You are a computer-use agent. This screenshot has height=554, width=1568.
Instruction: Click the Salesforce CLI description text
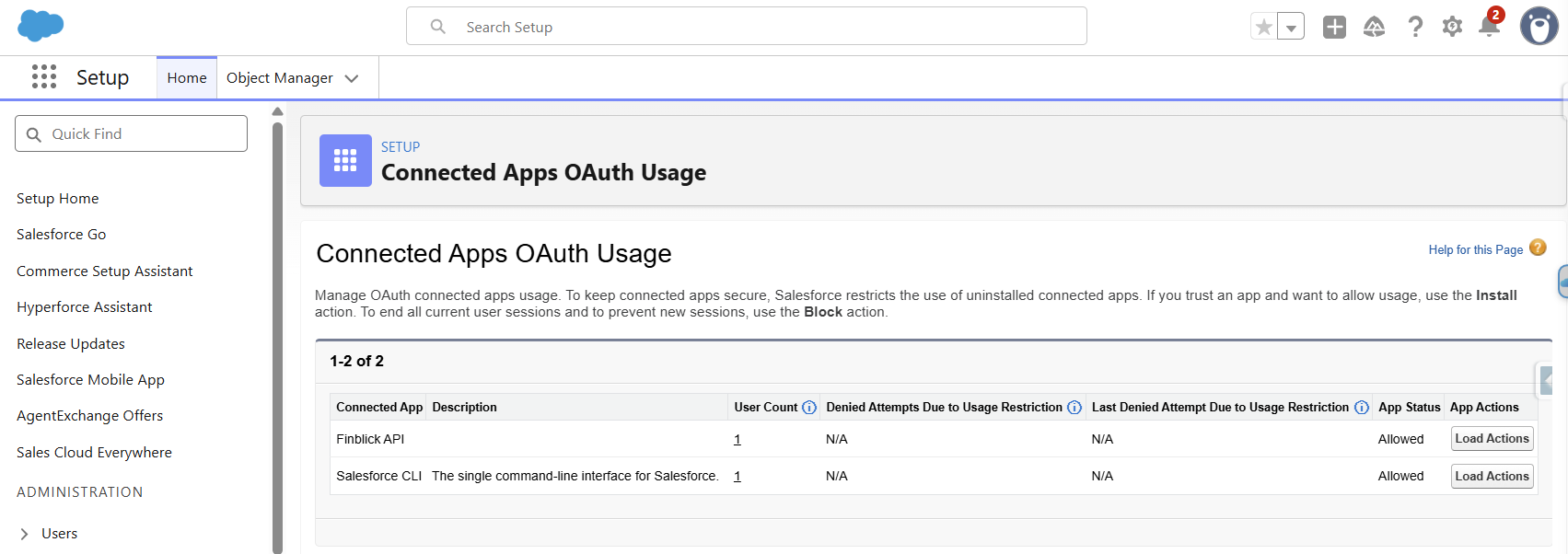click(x=575, y=476)
